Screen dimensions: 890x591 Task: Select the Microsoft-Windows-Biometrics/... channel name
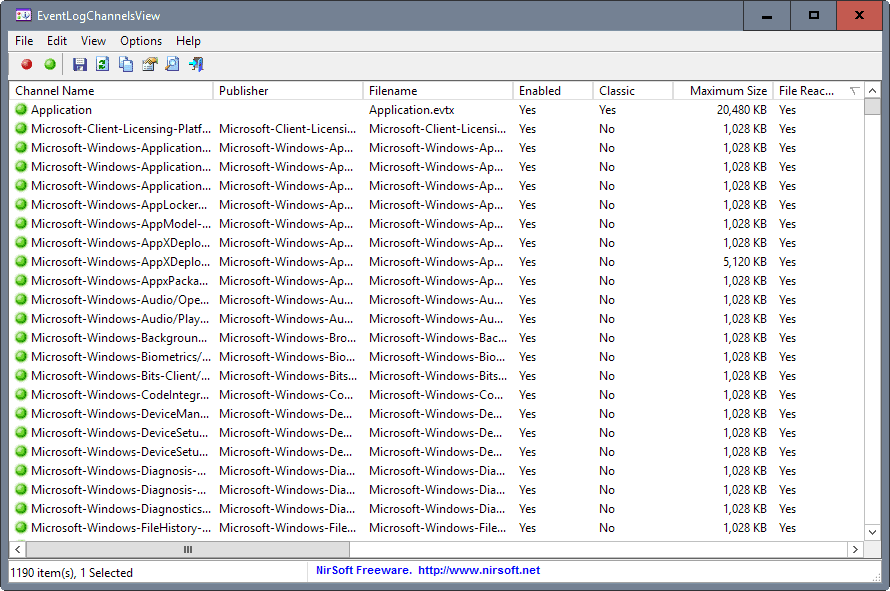(x=121, y=357)
